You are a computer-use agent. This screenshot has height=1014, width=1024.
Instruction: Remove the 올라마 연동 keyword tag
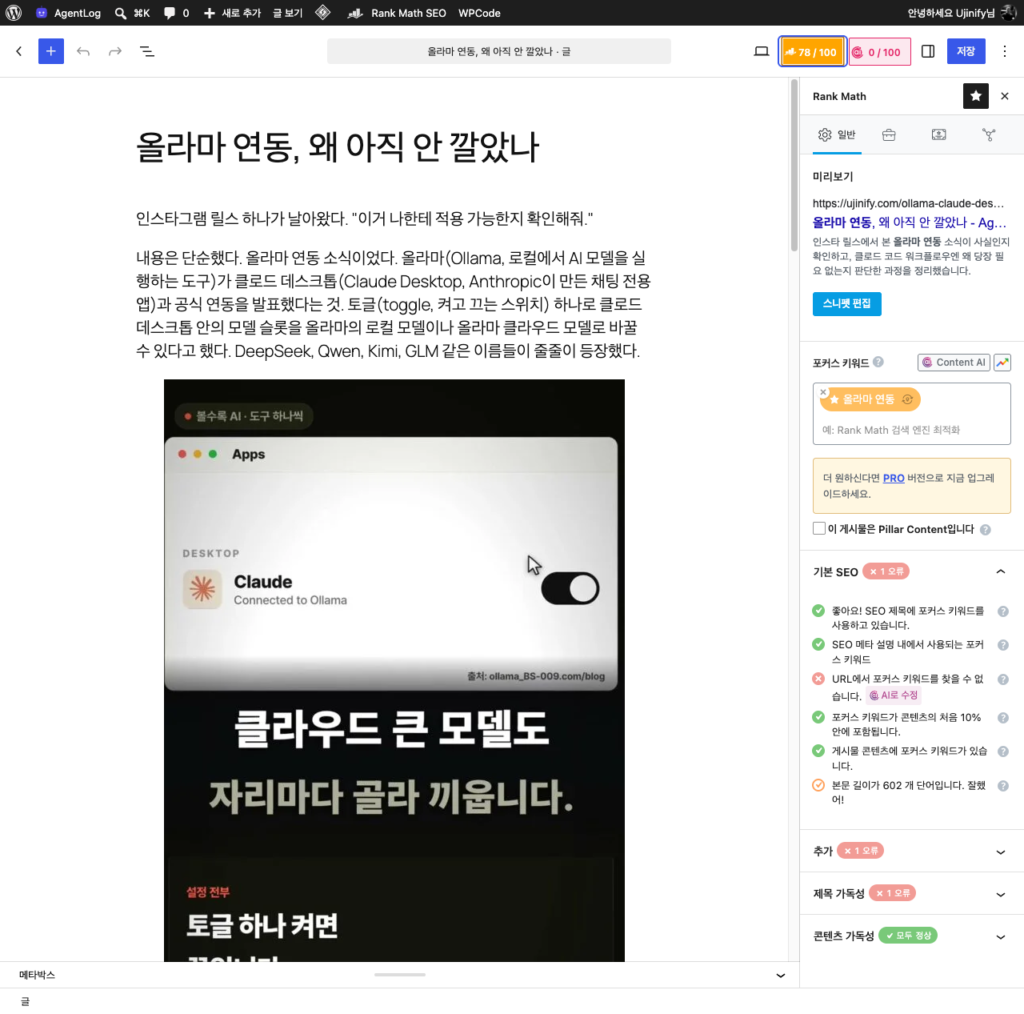click(824, 392)
